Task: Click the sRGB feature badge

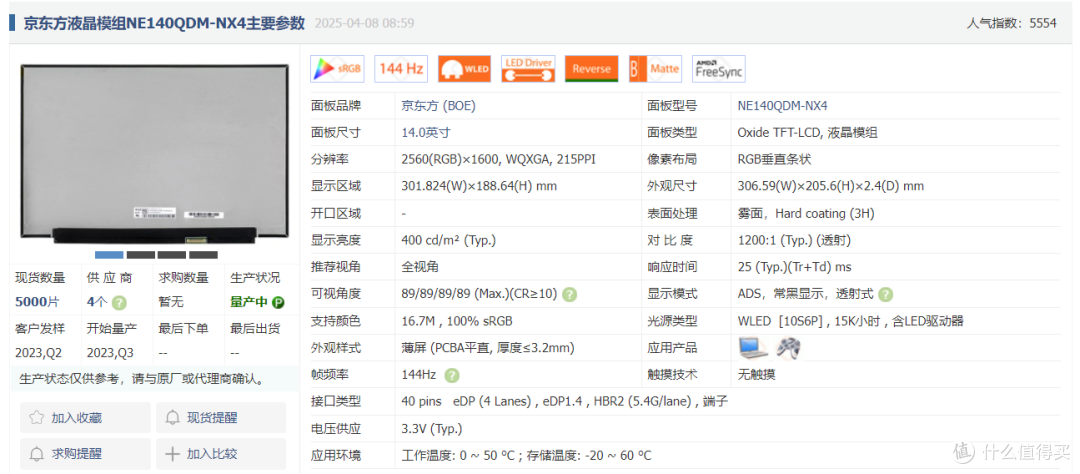Action: click(338, 69)
